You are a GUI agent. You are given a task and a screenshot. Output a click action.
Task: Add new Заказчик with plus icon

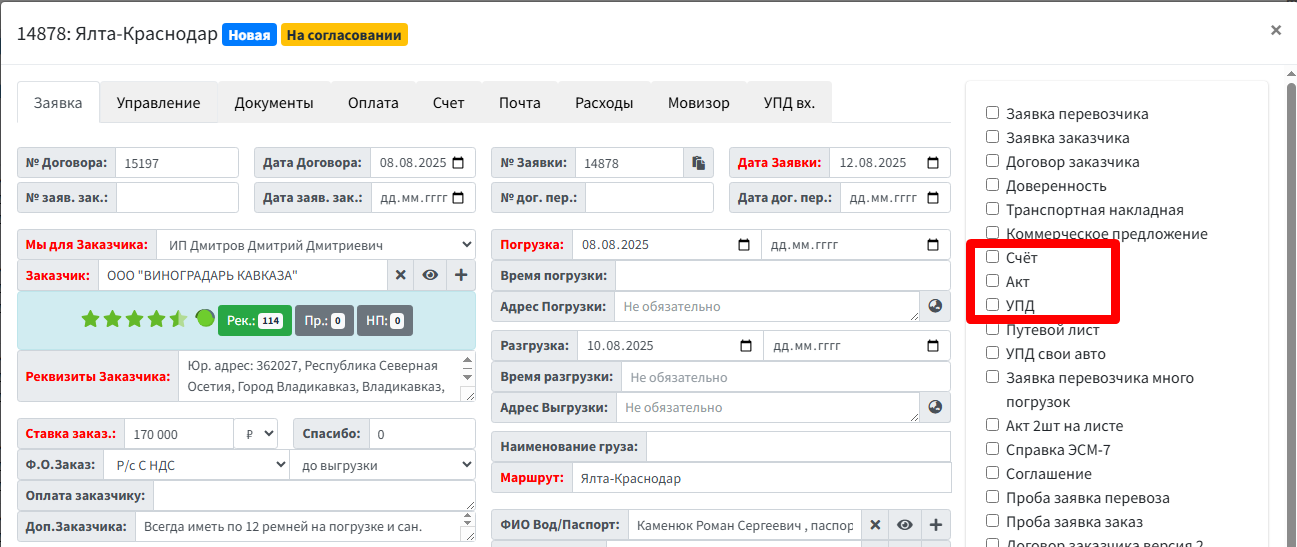tap(461, 275)
